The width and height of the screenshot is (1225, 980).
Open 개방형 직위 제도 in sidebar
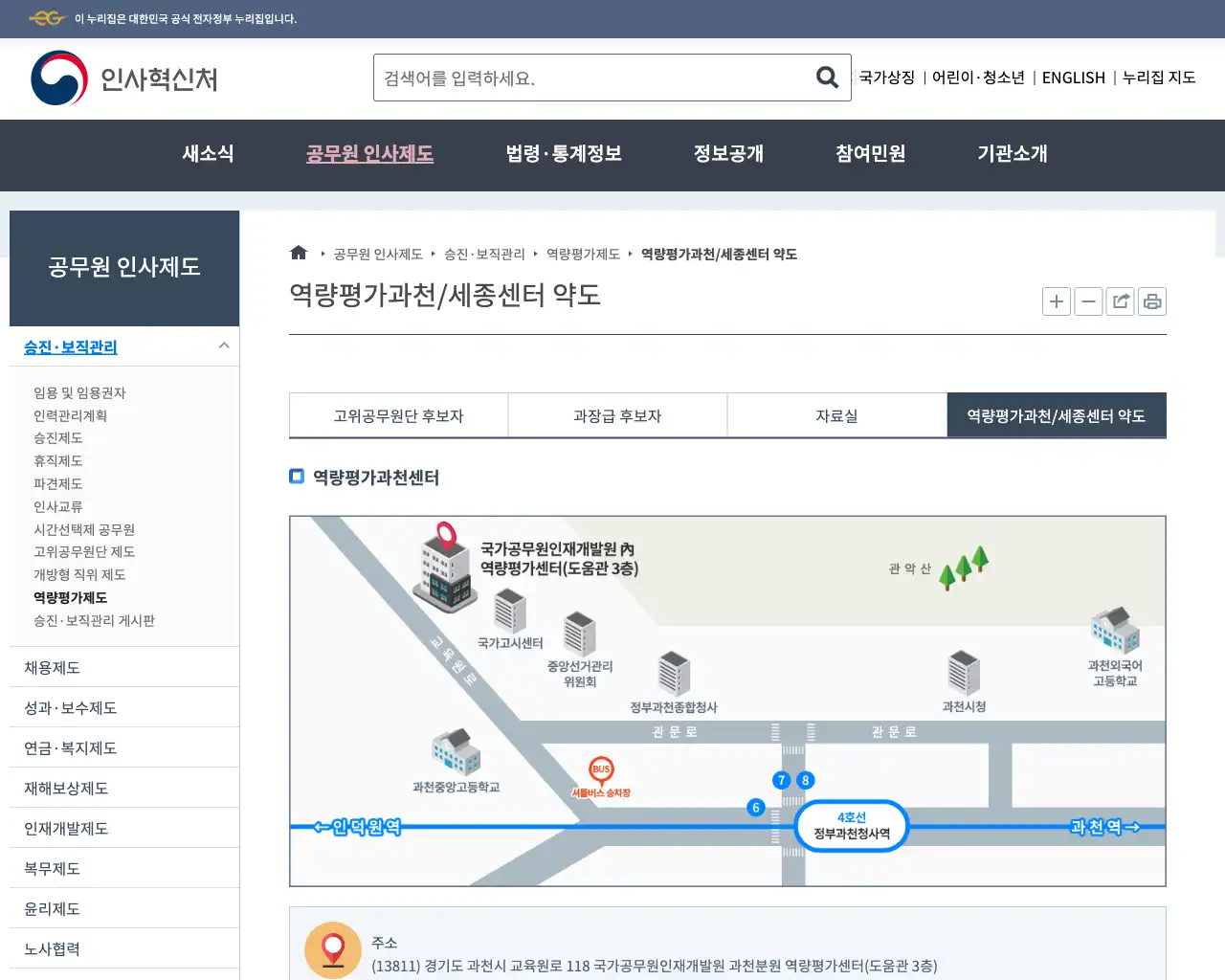tap(79, 574)
